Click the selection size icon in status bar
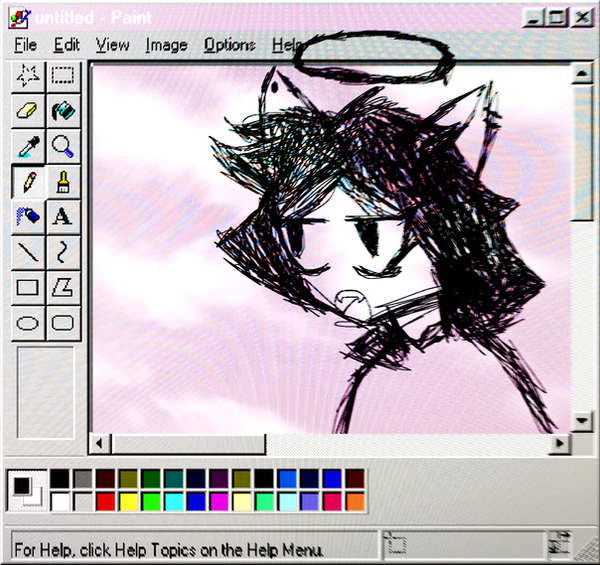The image size is (600, 565). click(559, 544)
